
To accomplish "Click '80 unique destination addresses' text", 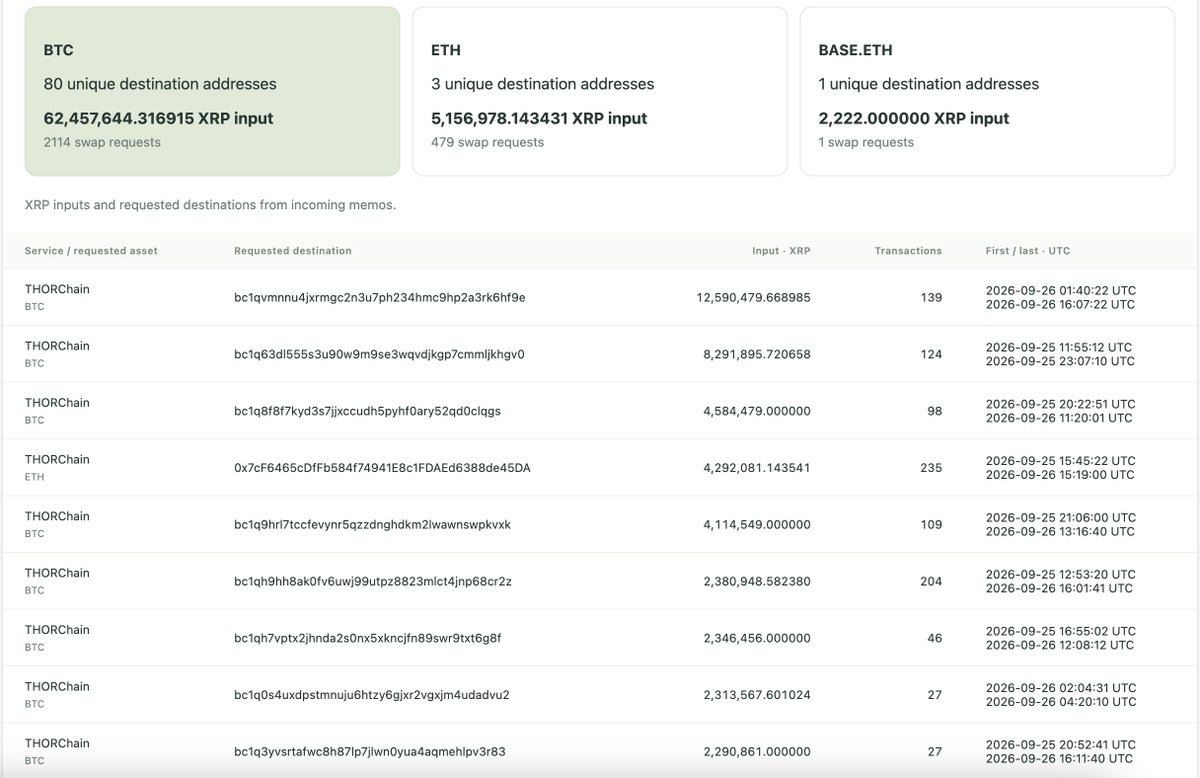I will pyautogui.click(x=160, y=84).
